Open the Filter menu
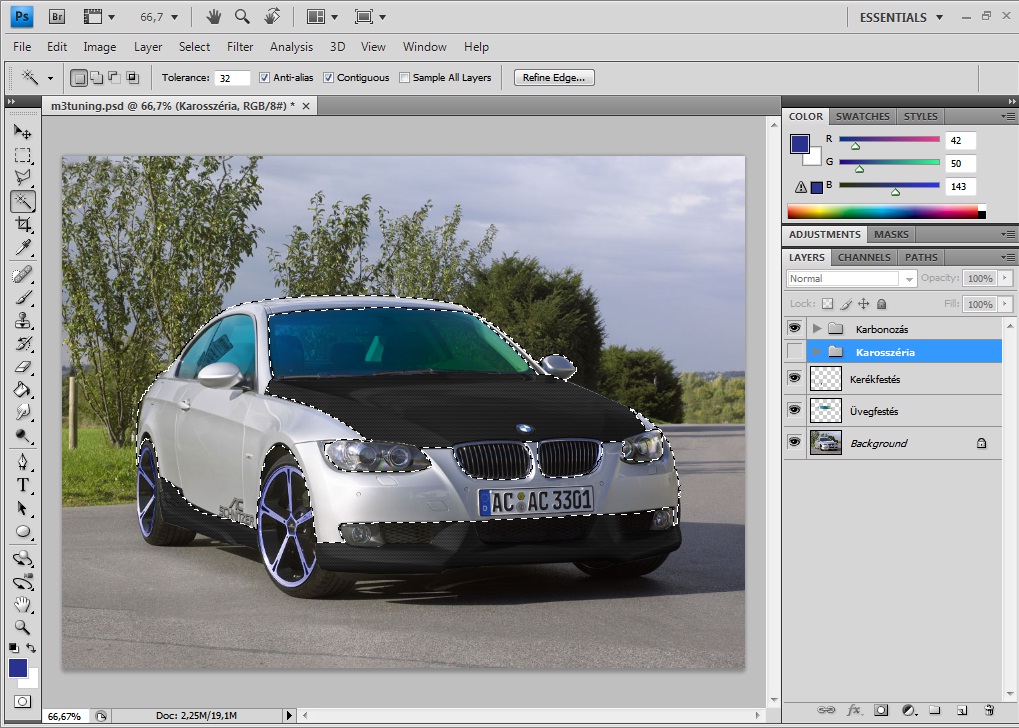Screen dimensions: 1019x728 click(240, 47)
